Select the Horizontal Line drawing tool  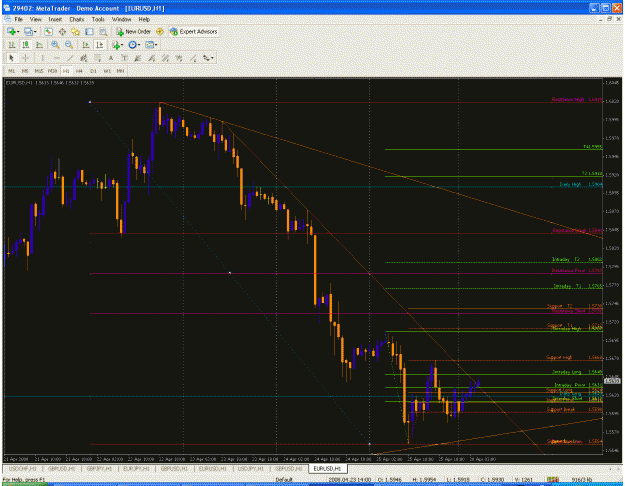pos(56,58)
